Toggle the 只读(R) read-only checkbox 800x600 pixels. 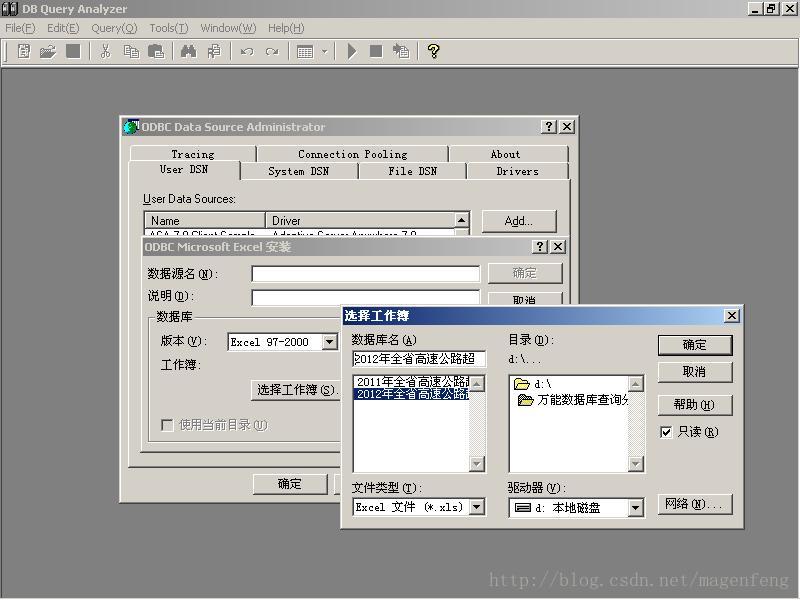666,432
